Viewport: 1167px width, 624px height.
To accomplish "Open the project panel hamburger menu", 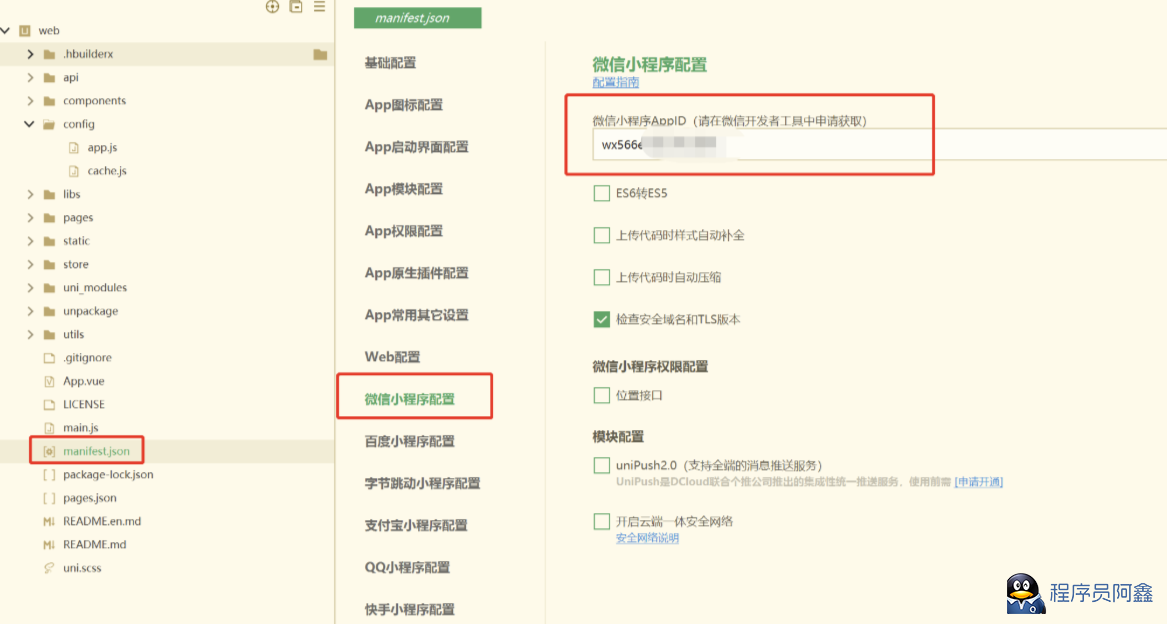I will pos(320,7).
